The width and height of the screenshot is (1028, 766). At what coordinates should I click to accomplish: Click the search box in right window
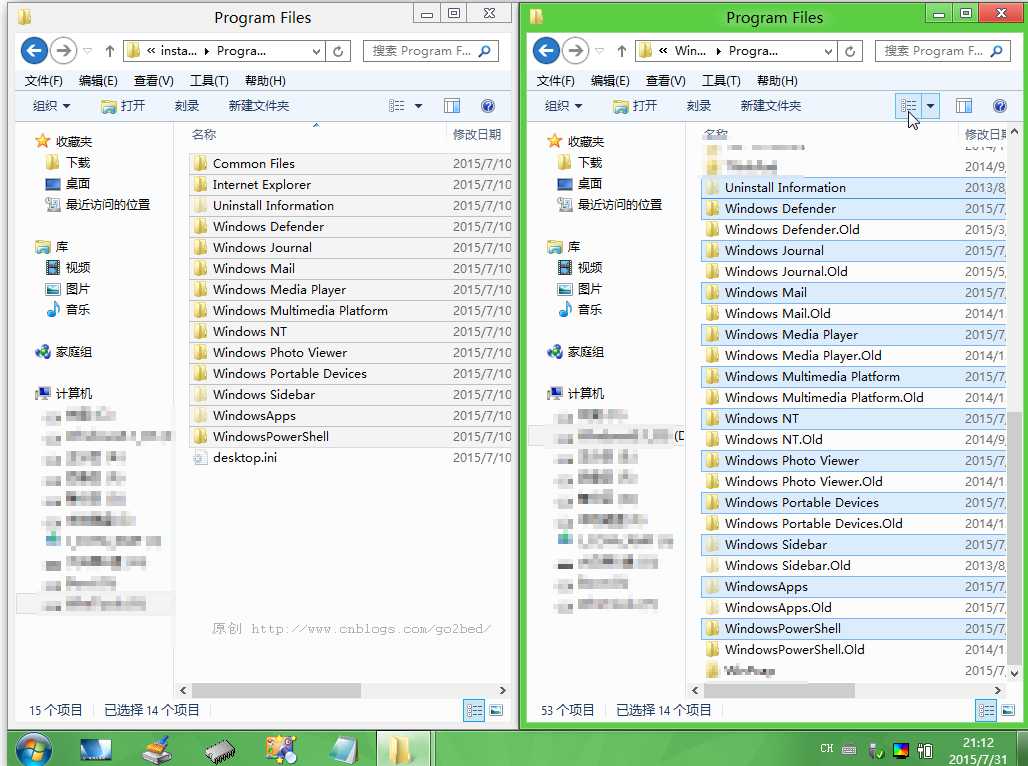[x=943, y=51]
